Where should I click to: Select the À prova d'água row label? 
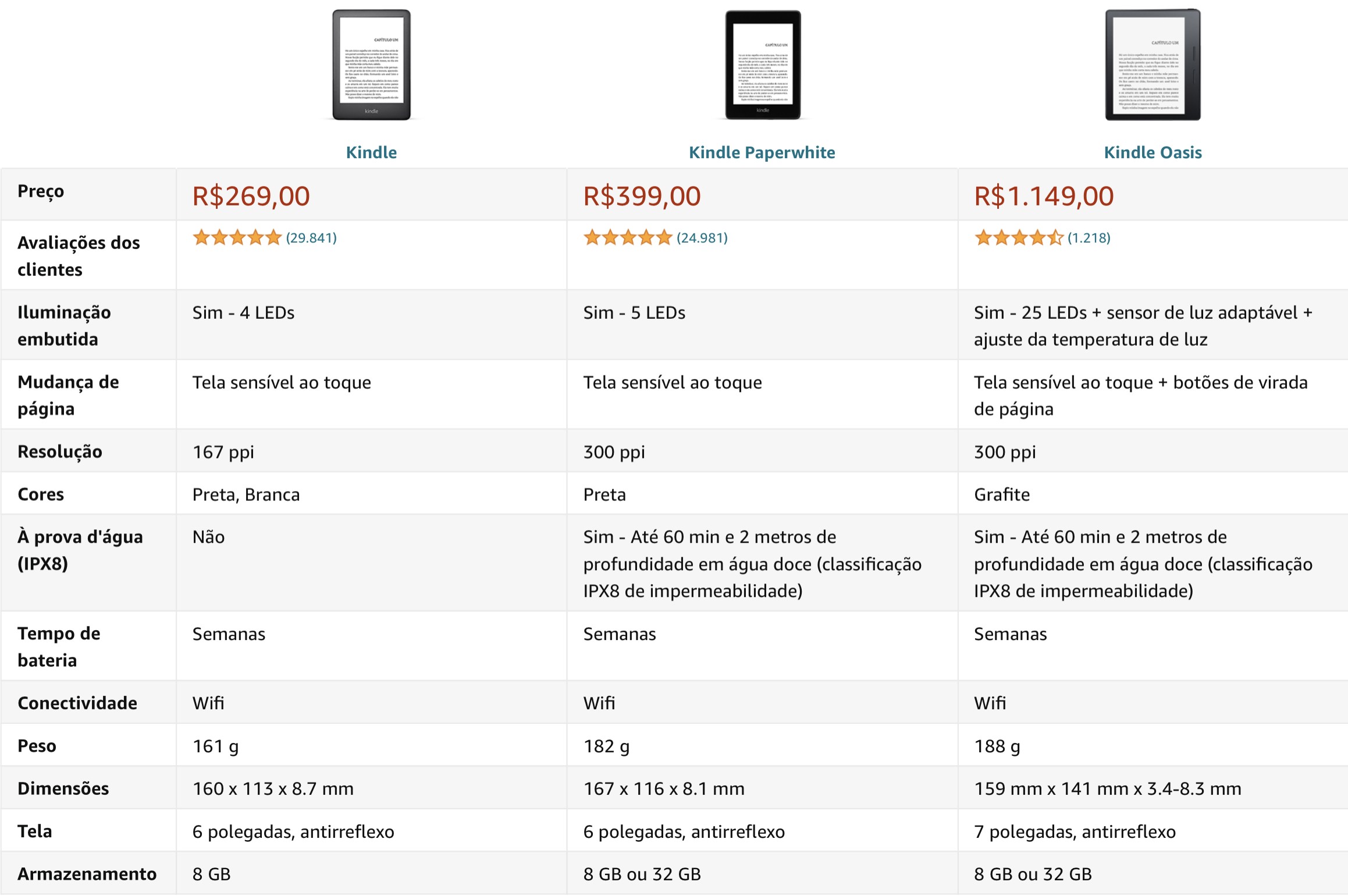coord(80,550)
